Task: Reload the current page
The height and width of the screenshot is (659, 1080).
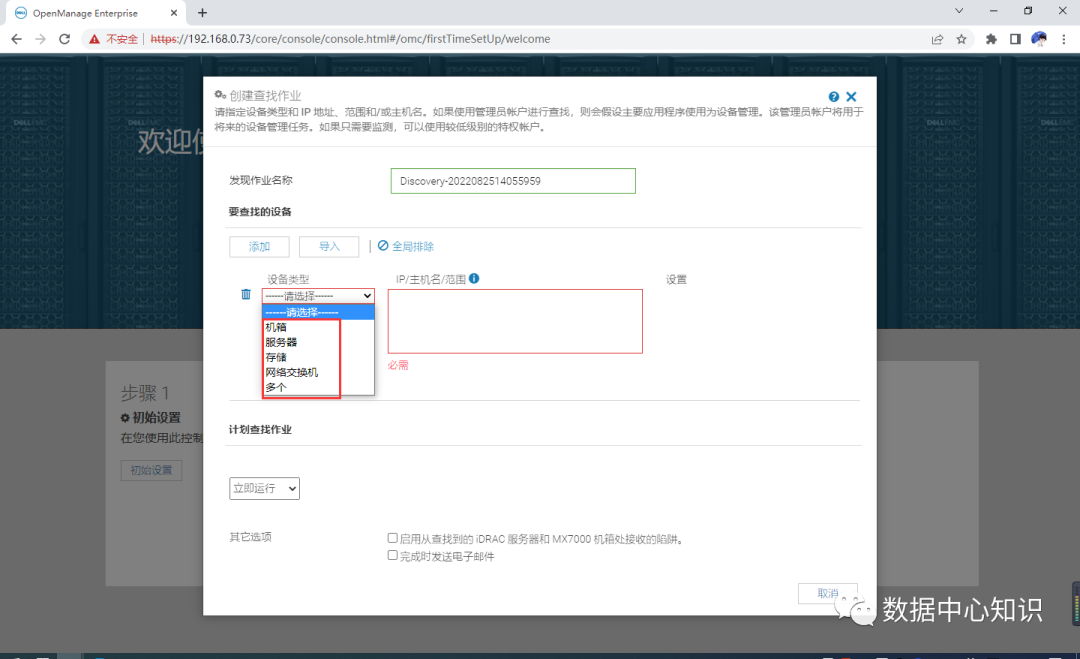Action: pos(65,39)
